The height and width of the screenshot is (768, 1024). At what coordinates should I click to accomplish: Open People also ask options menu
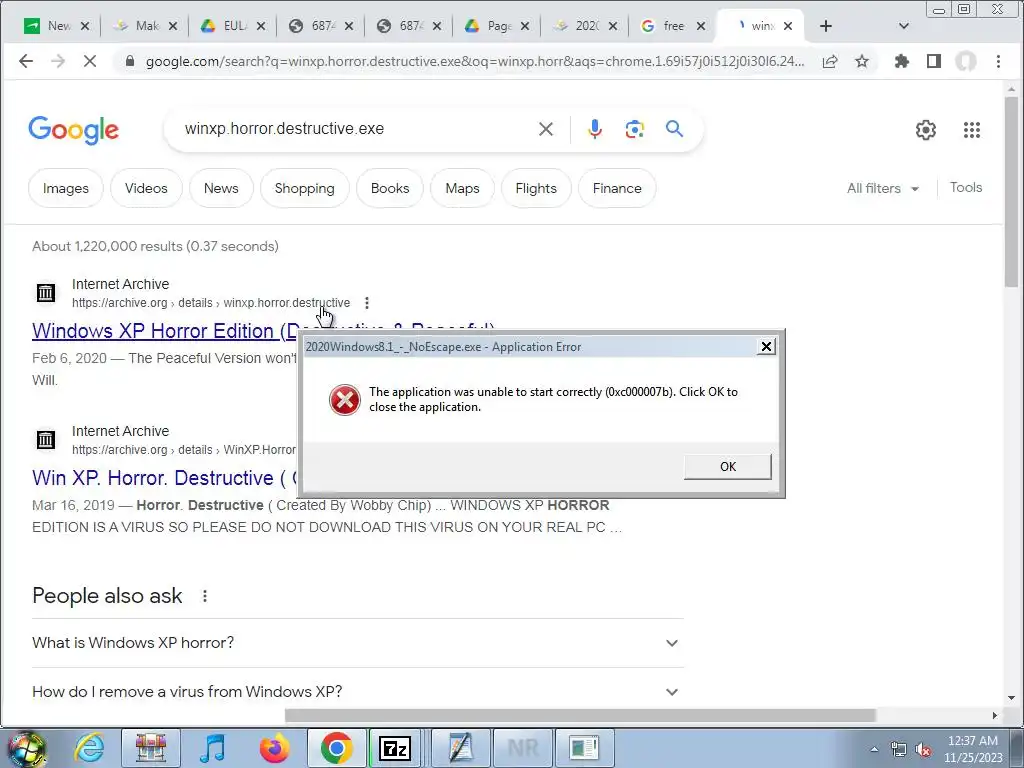[205, 596]
